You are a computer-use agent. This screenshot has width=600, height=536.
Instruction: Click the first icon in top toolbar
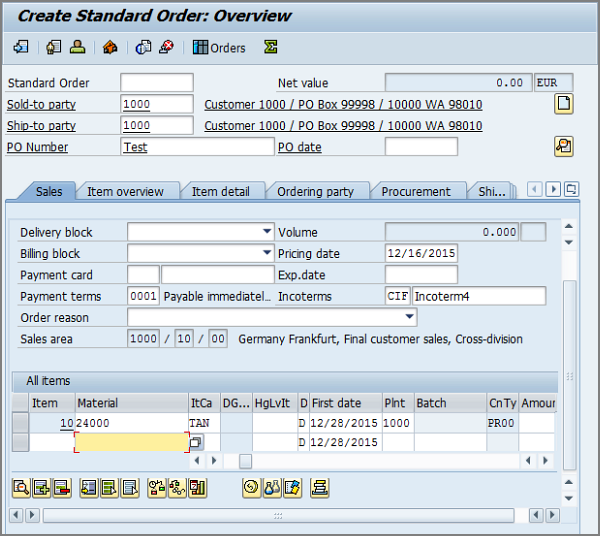[x=20, y=47]
